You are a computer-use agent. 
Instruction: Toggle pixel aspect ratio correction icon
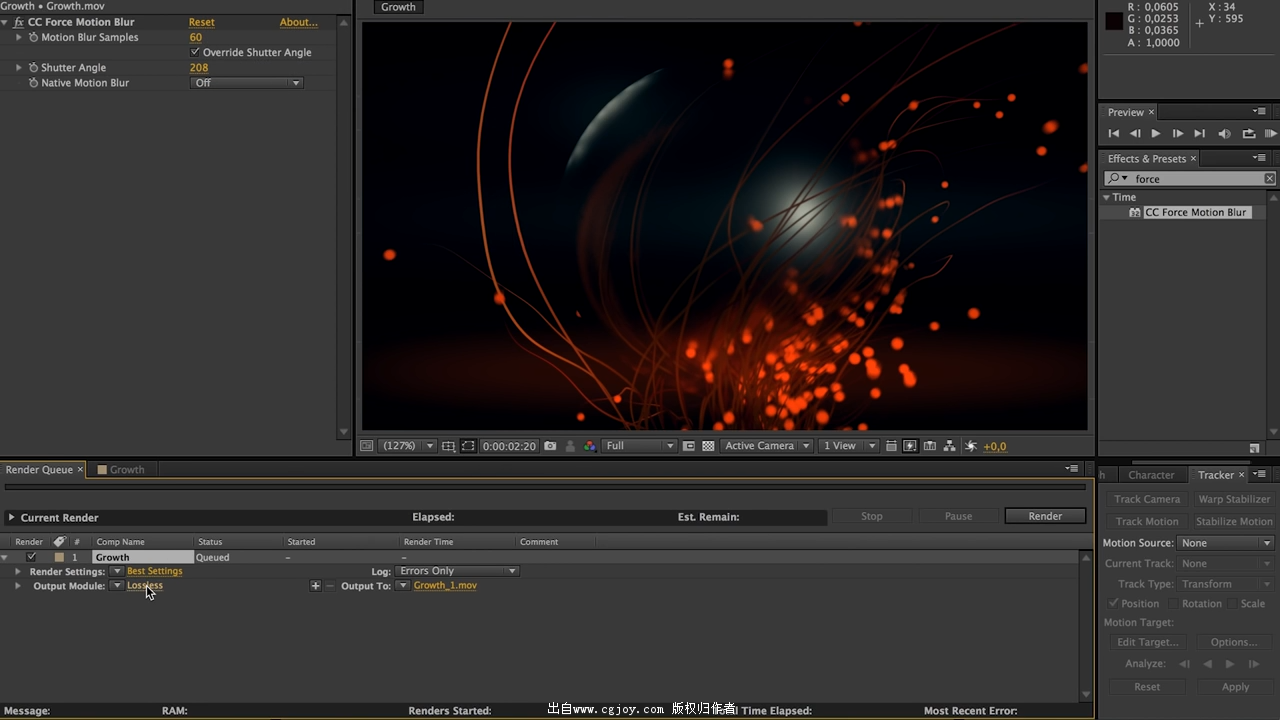[x=891, y=446]
